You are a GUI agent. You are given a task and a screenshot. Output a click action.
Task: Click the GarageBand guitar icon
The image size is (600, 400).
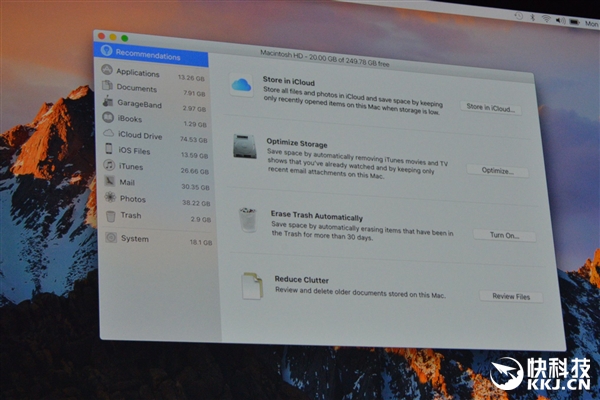(108, 101)
